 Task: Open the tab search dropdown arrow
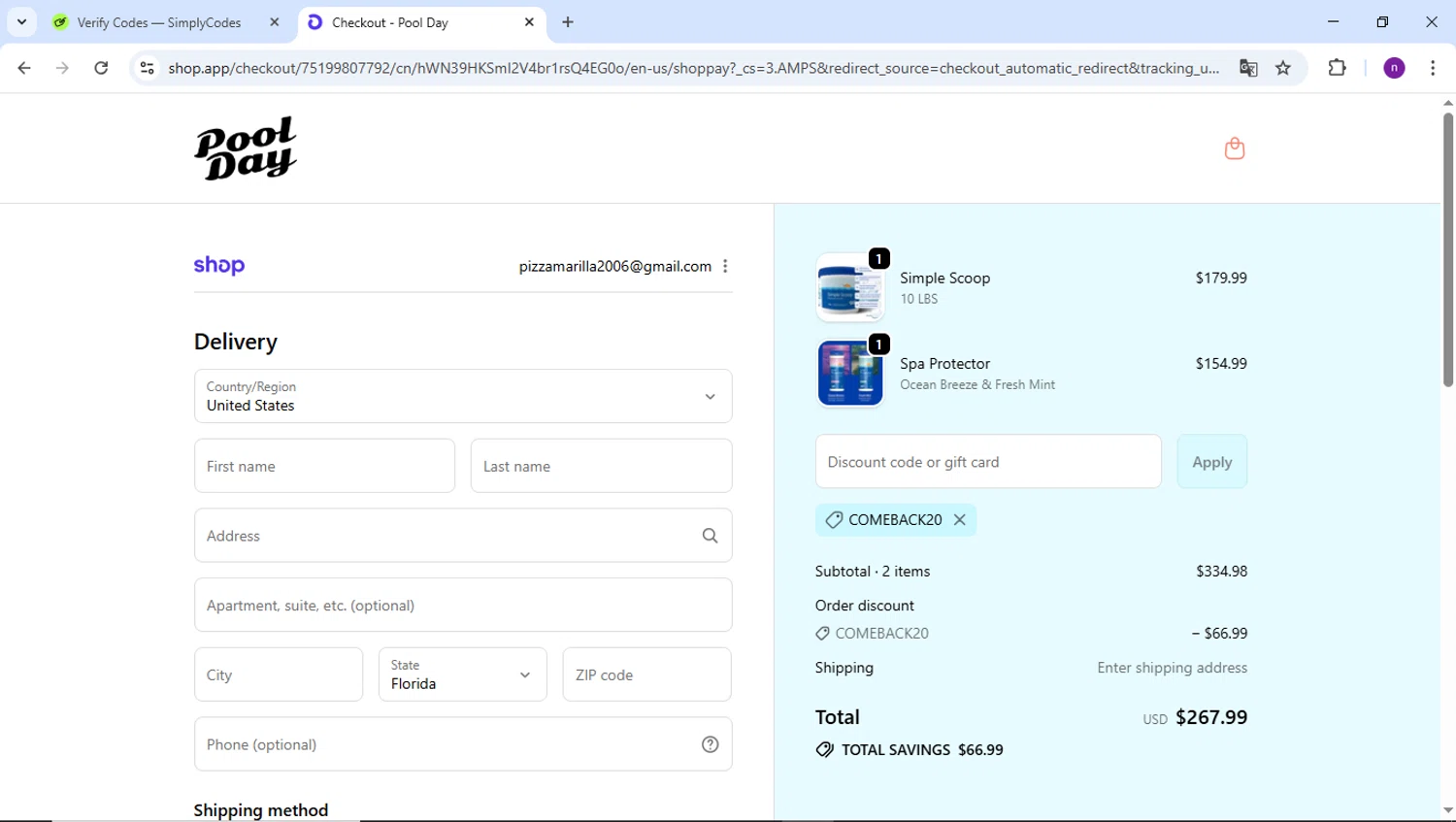pos(21,21)
